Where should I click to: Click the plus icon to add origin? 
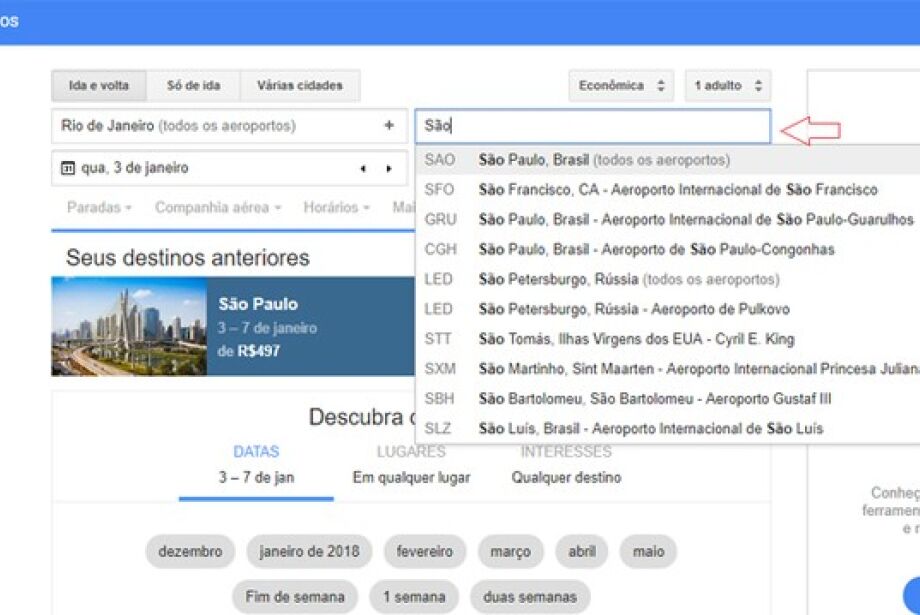coord(389,126)
